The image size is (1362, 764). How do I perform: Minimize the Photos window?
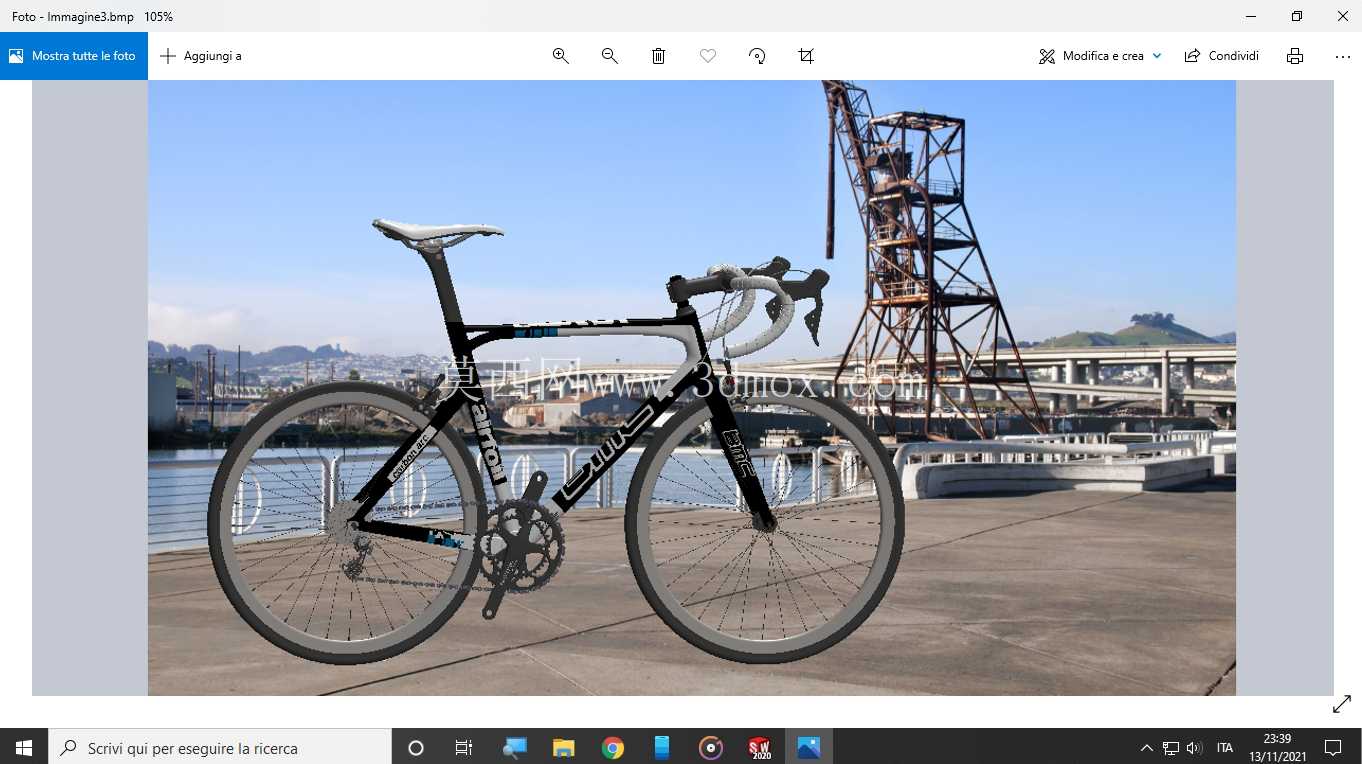click(1251, 16)
